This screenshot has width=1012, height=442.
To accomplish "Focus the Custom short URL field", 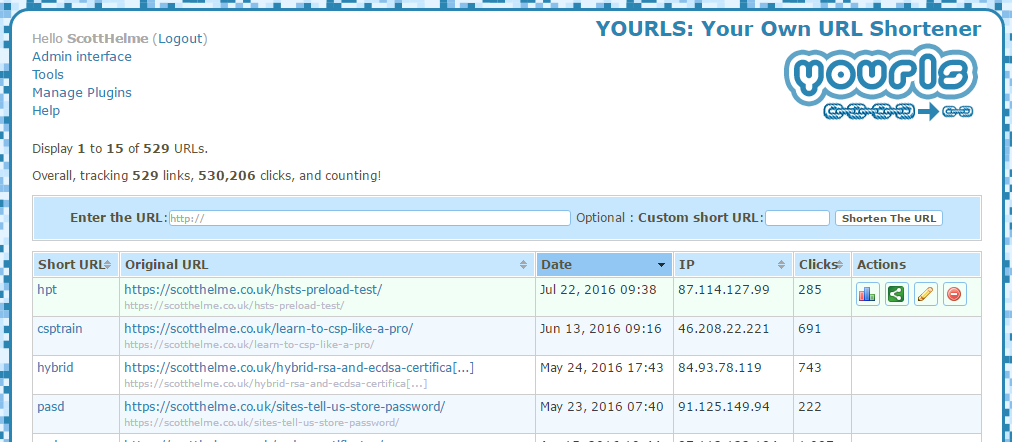I will pos(797,218).
